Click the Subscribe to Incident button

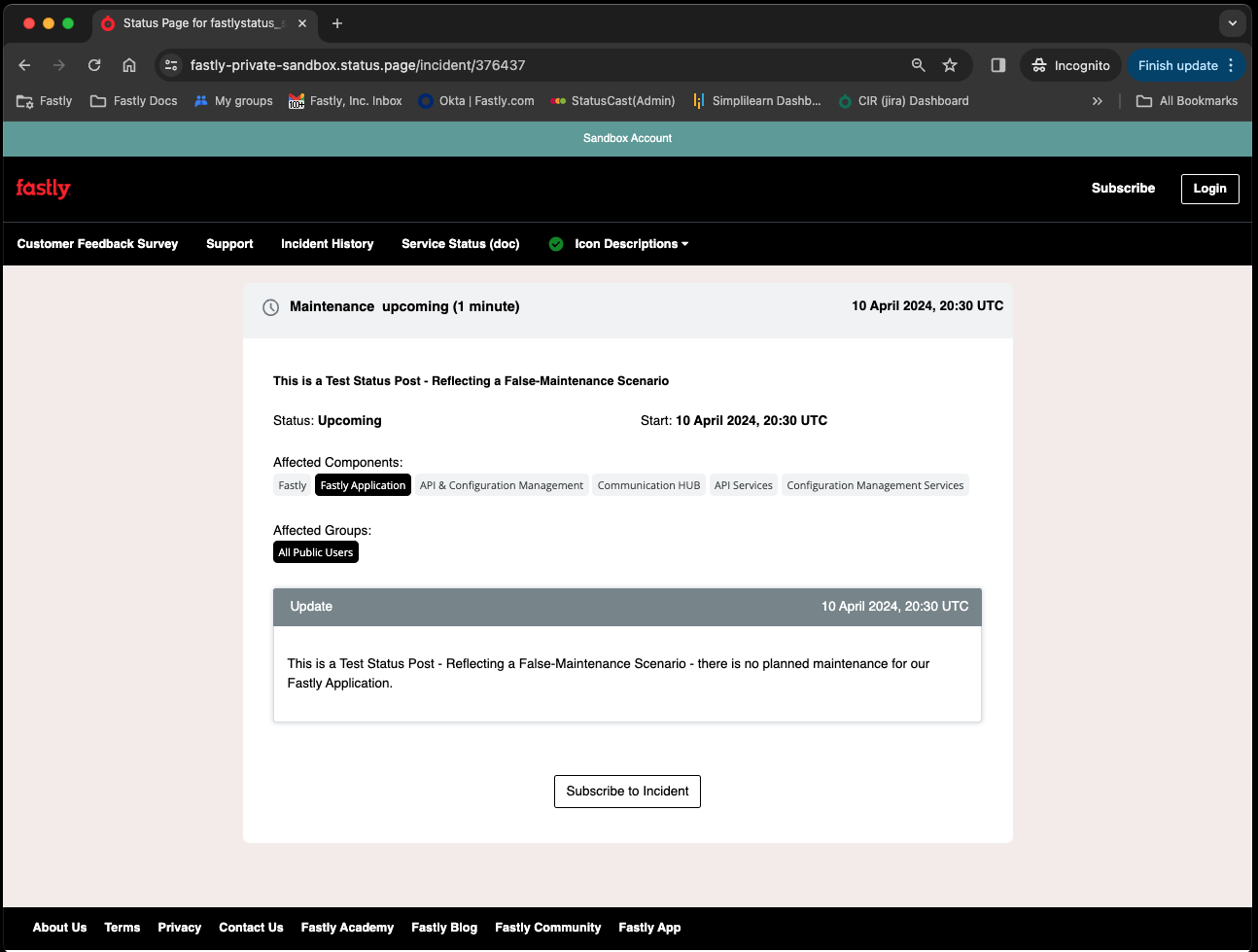coord(627,792)
